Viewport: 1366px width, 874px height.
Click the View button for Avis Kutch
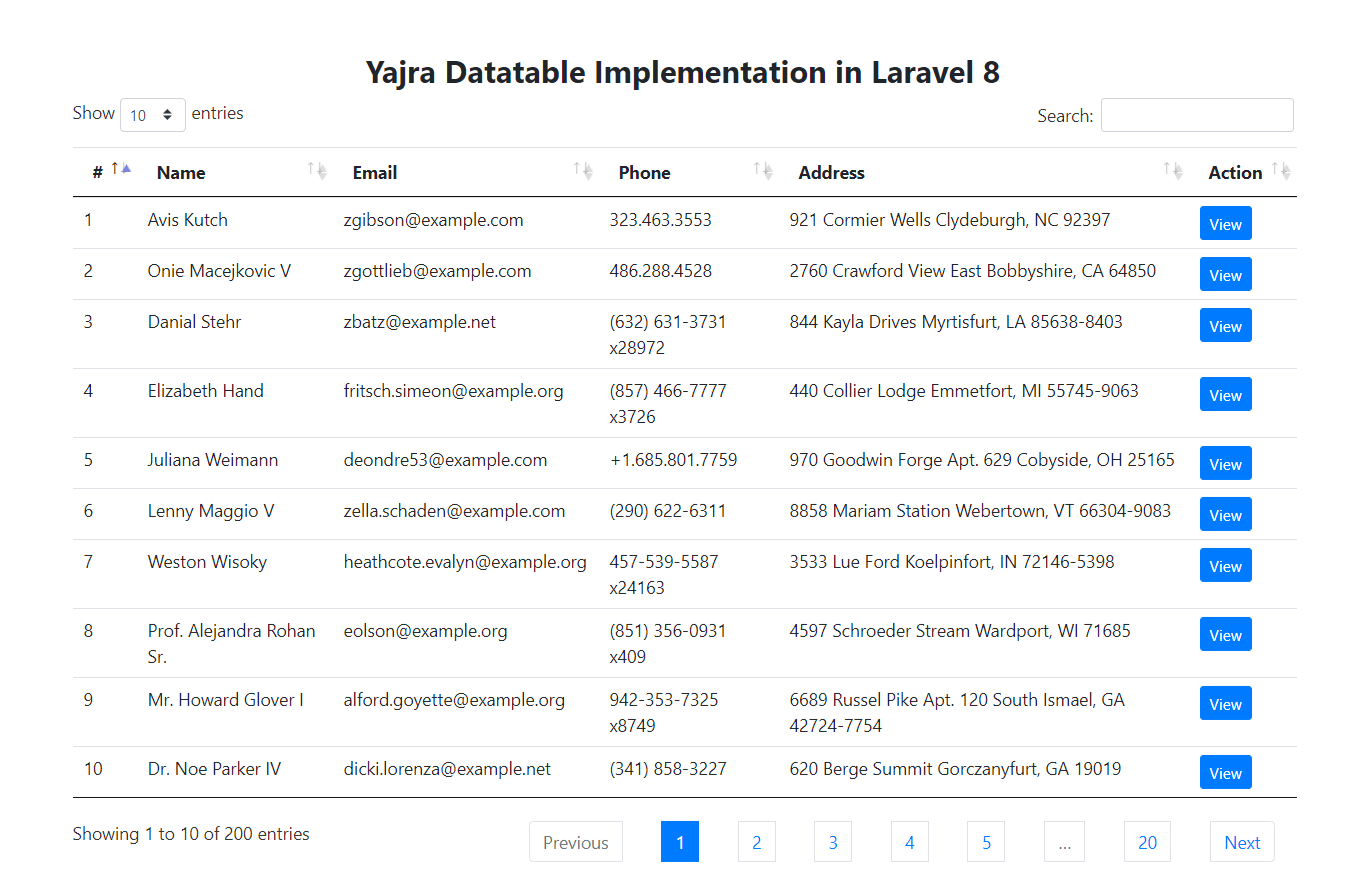[x=1225, y=223]
